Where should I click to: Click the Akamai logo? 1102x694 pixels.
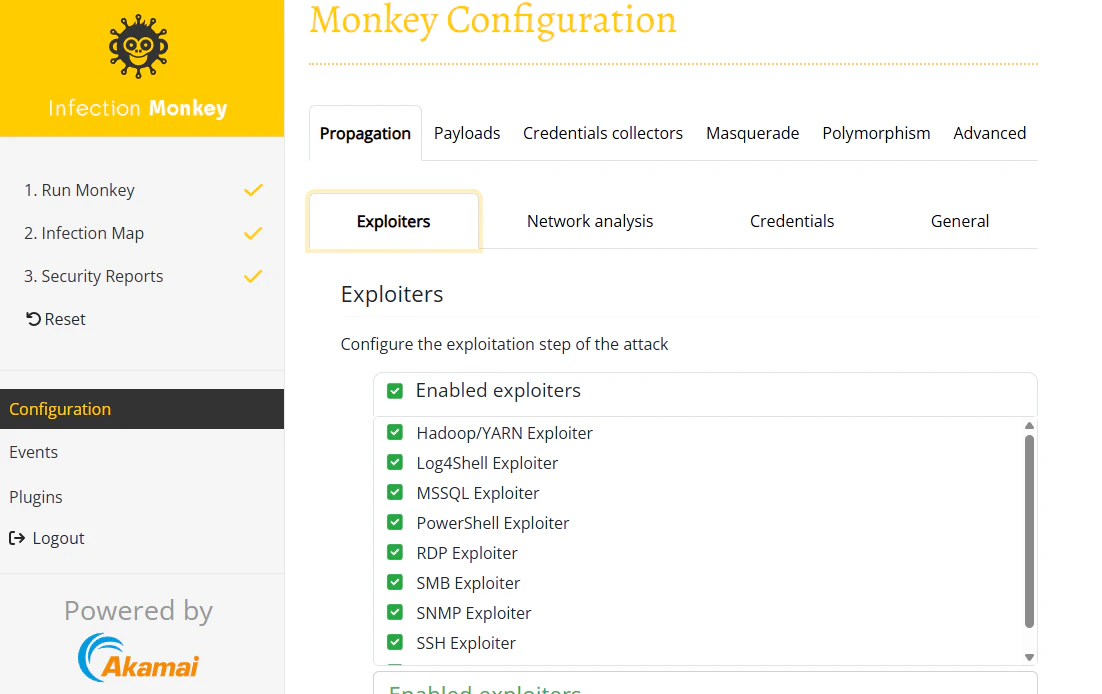pos(138,657)
